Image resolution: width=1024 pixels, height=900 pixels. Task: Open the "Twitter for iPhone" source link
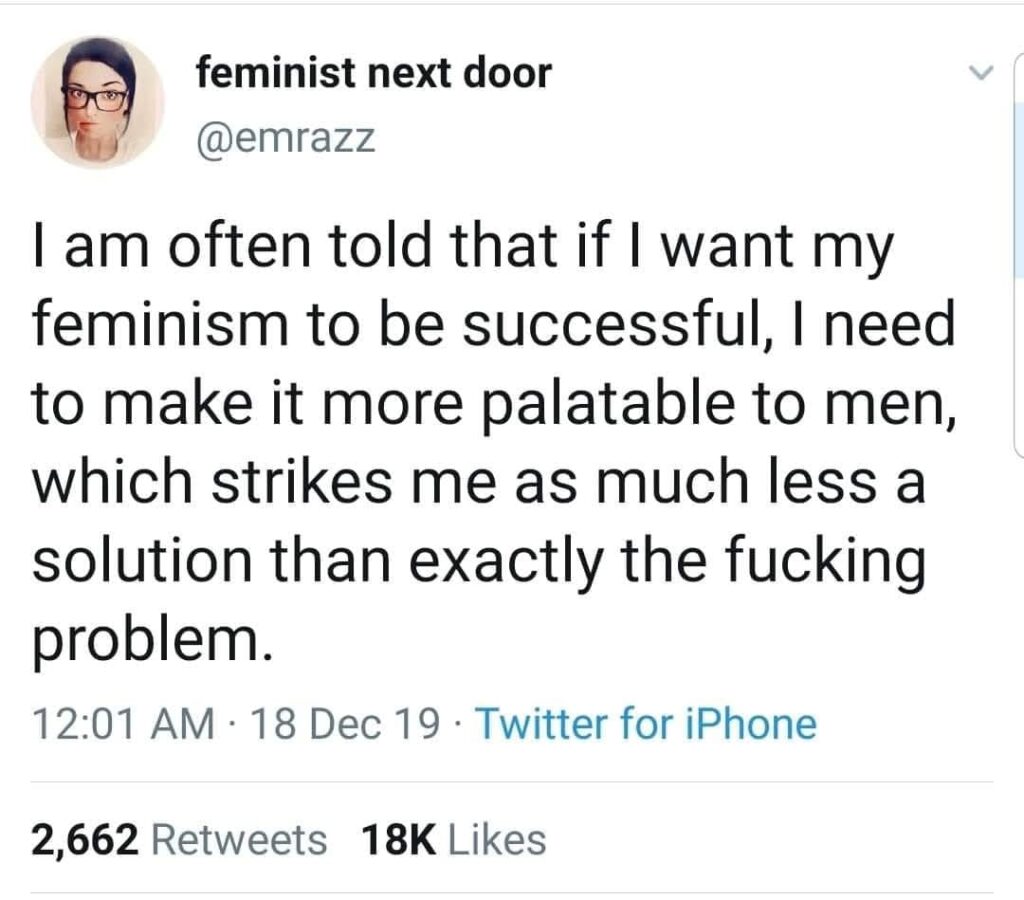pyautogui.click(x=646, y=724)
